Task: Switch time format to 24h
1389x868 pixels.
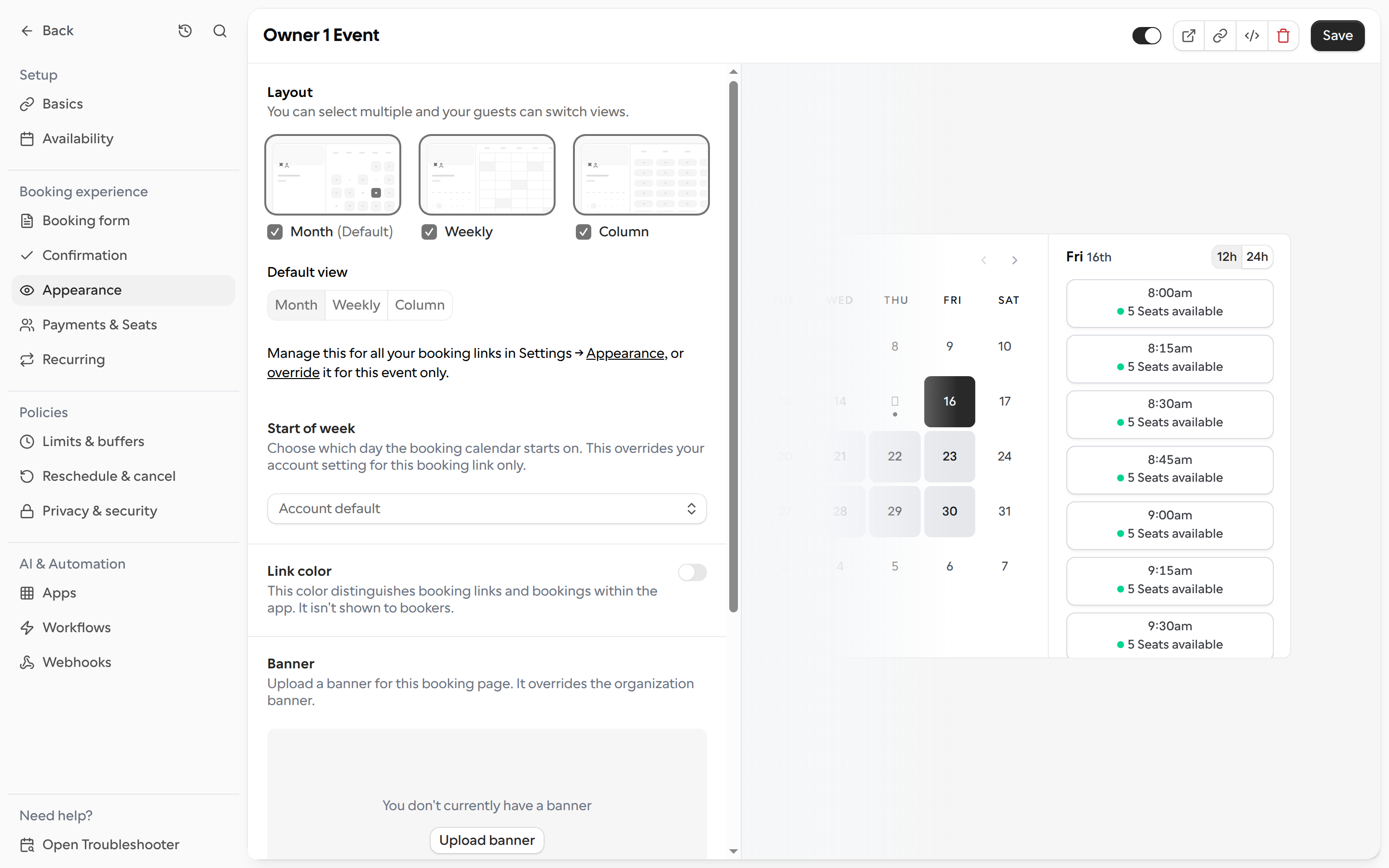Action: tap(1257, 257)
